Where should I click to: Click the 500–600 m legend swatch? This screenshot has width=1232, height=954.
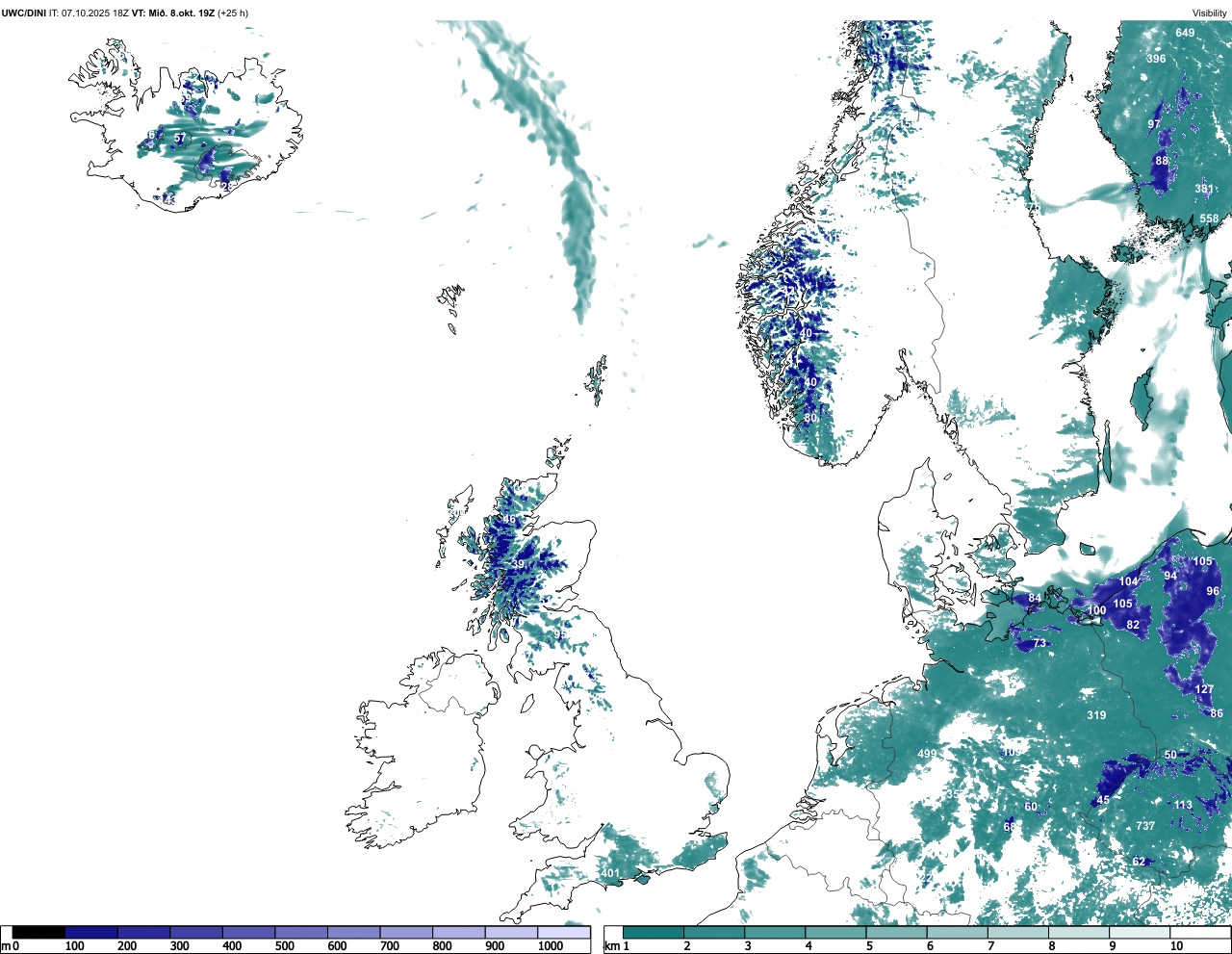pos(301,932)
